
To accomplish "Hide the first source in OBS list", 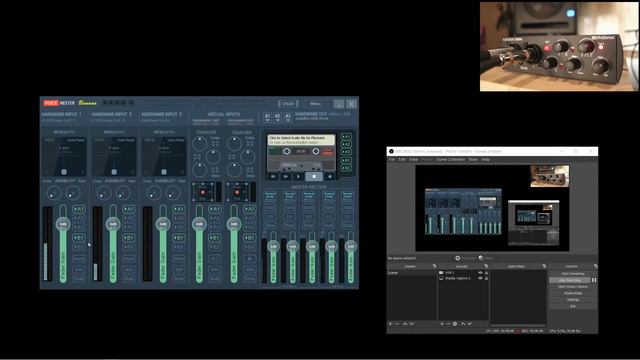I will pos(480,273).
